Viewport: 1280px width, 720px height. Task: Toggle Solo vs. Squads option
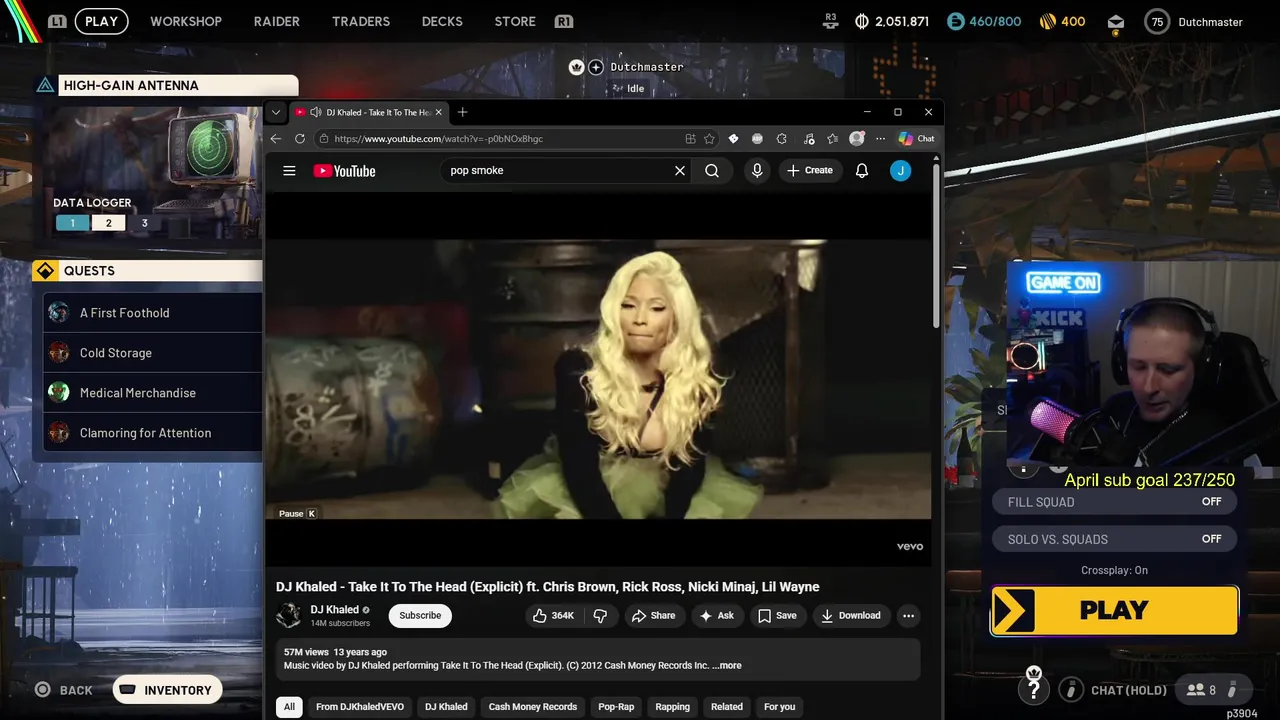(1114, 539)
